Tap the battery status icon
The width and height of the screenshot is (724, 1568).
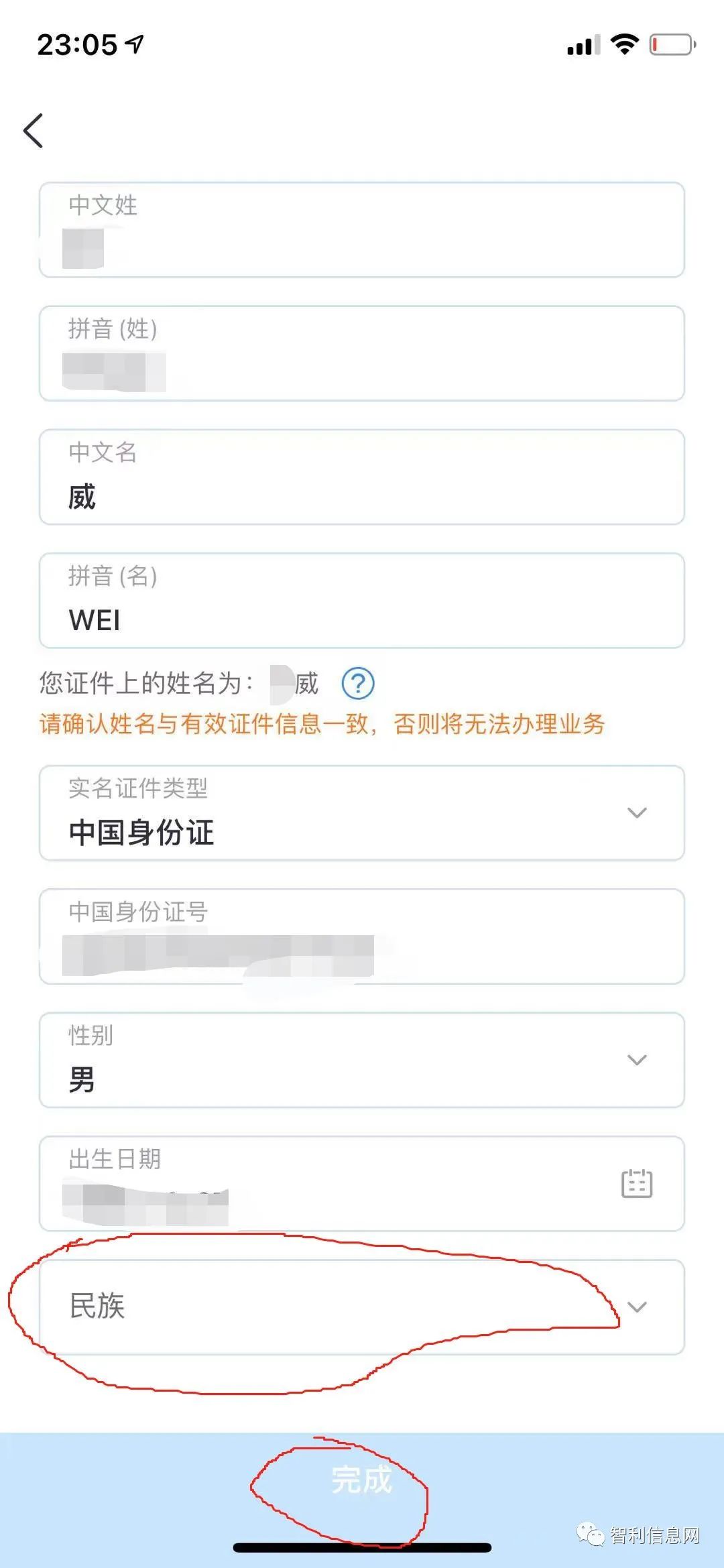pos(673,45)
